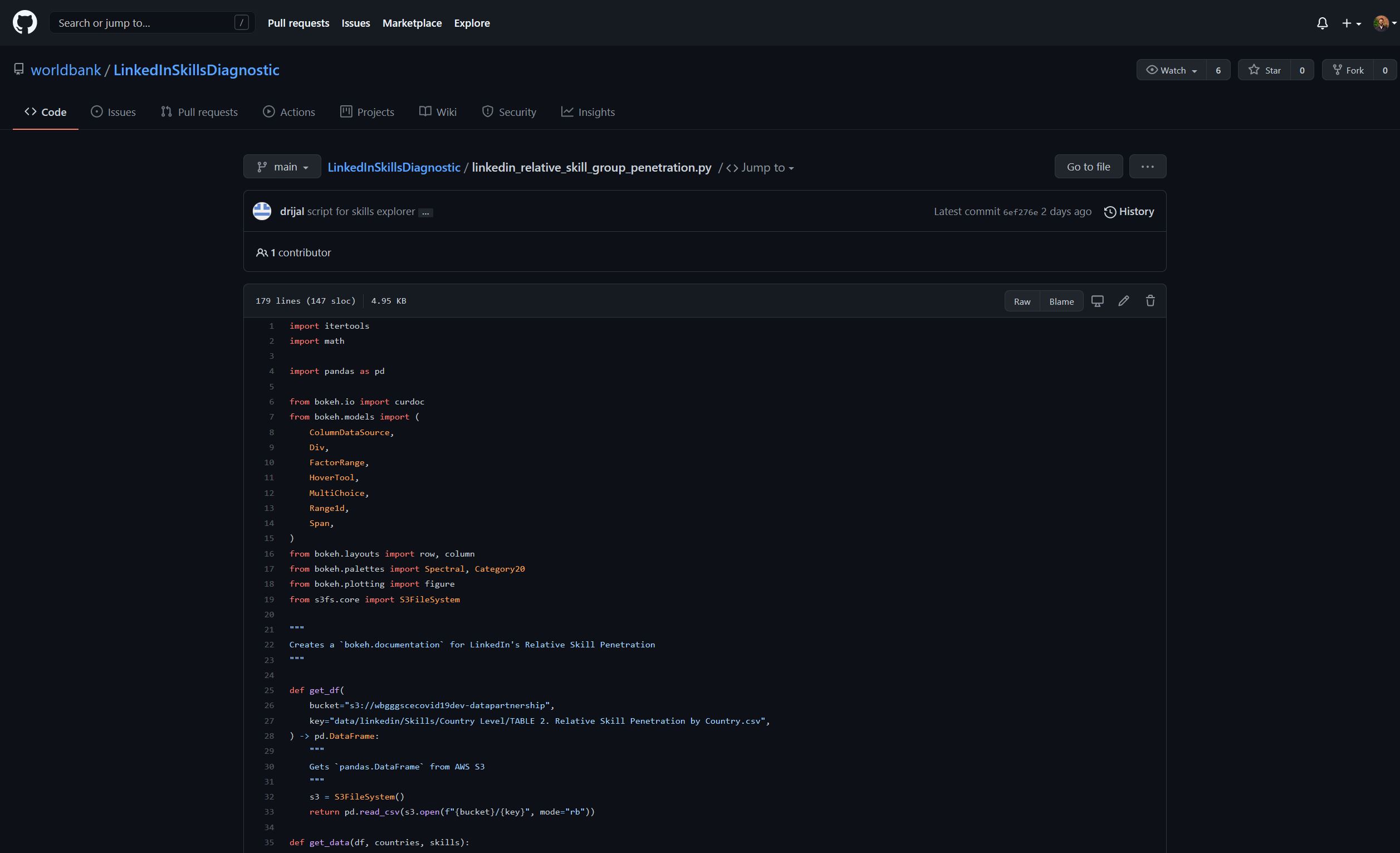Star this repository
Viewport: 1400px width, 853px height.
pos(1264,70)
